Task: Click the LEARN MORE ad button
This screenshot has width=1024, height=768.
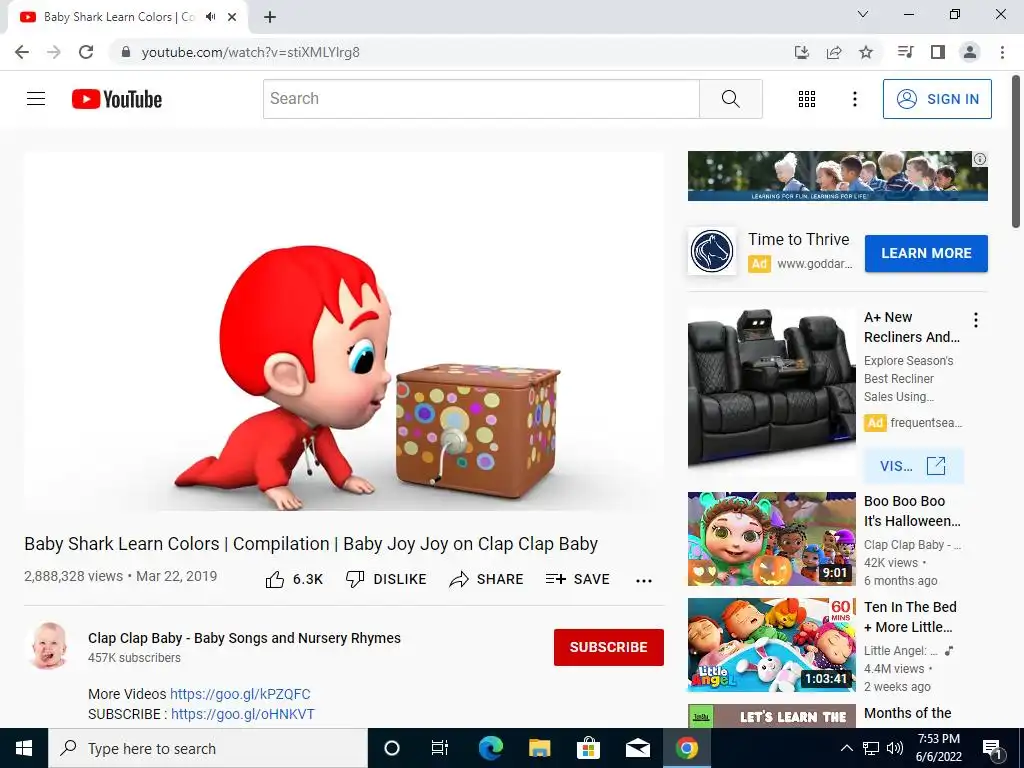Action: [926, 253]
